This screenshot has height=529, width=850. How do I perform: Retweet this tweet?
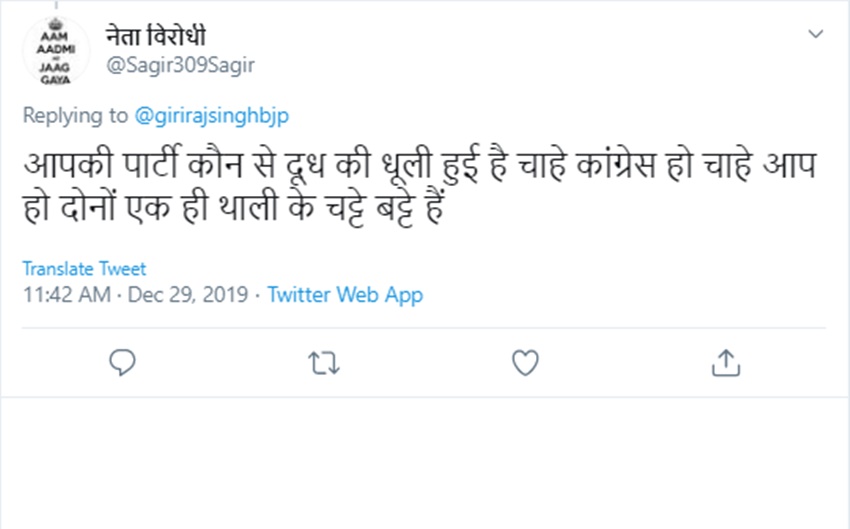[x=323, y=363]
